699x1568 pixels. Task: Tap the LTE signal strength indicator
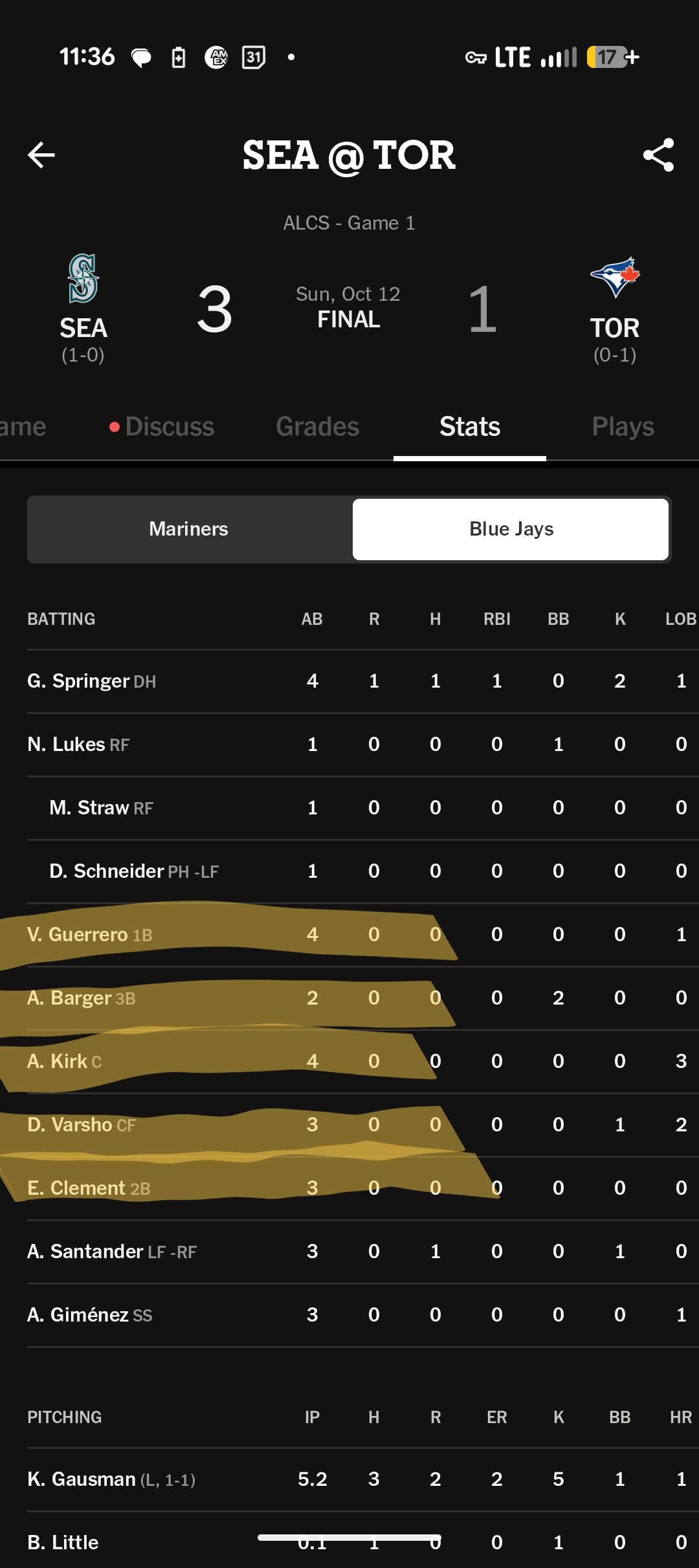click(x=536, y=58)
